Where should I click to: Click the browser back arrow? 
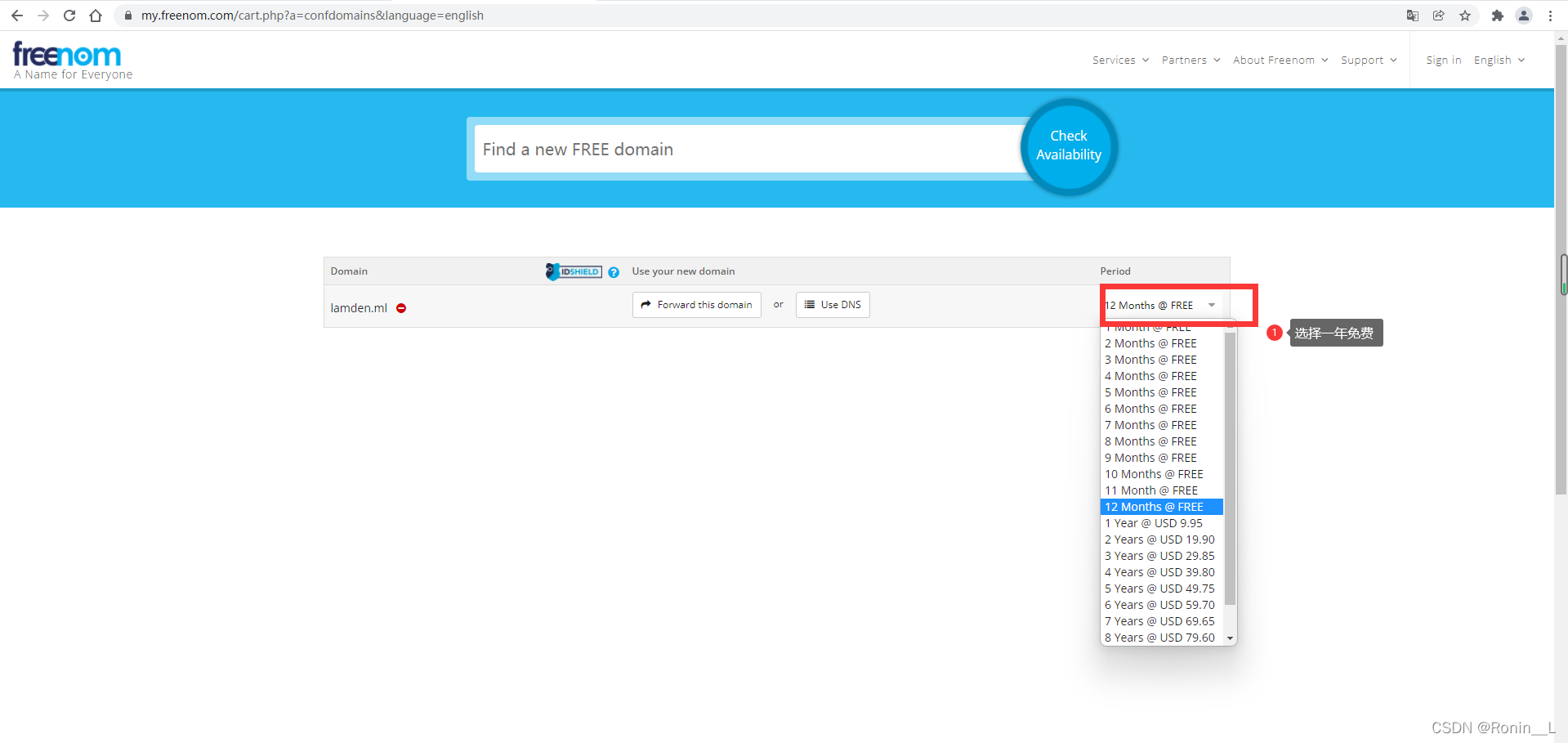17,16
